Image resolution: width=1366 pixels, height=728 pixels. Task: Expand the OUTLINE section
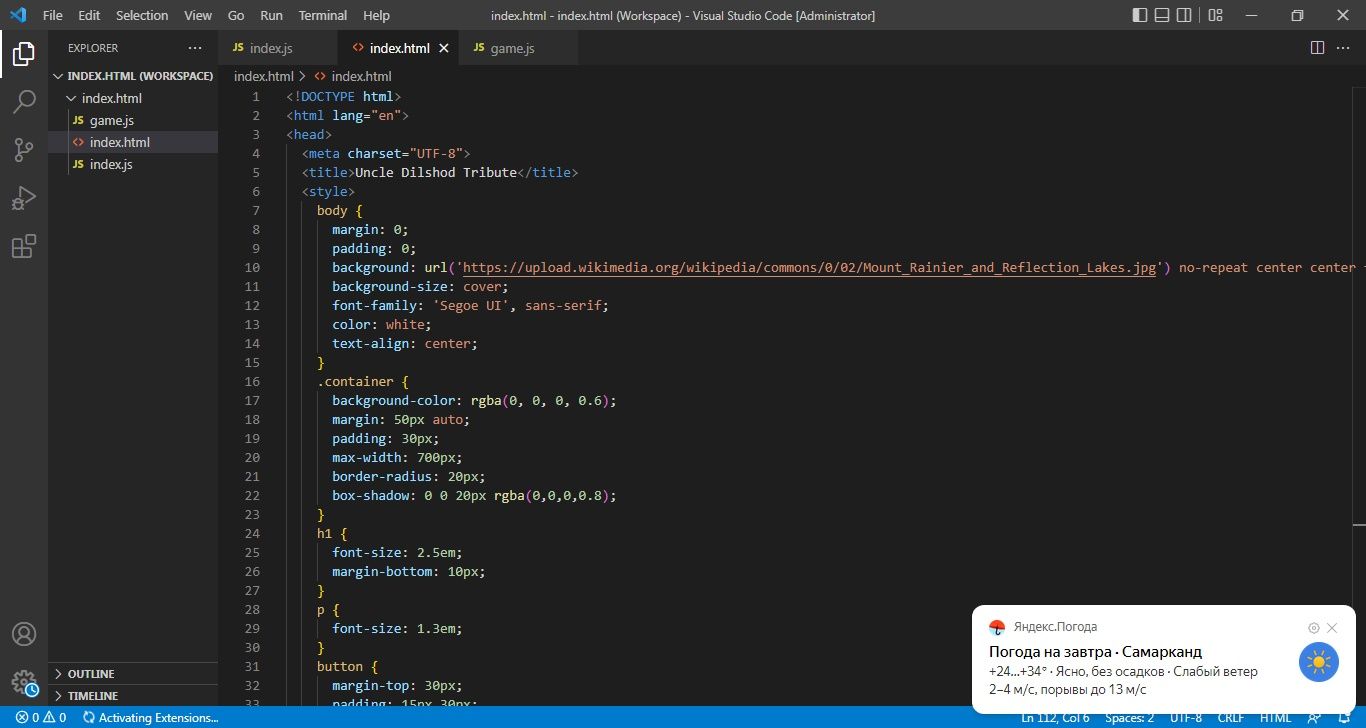click(x=134, y=674)
